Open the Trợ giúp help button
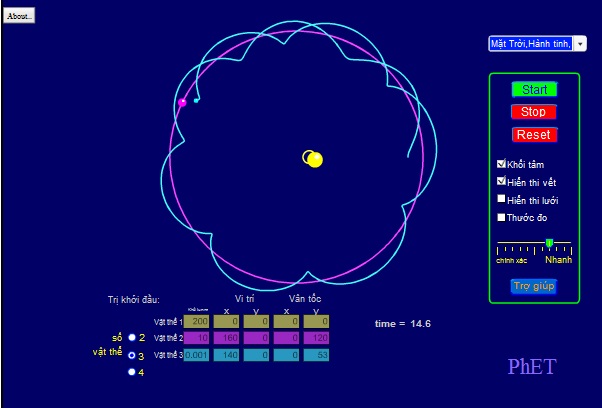Screen dimensions: 602x408 coord(534,286)
